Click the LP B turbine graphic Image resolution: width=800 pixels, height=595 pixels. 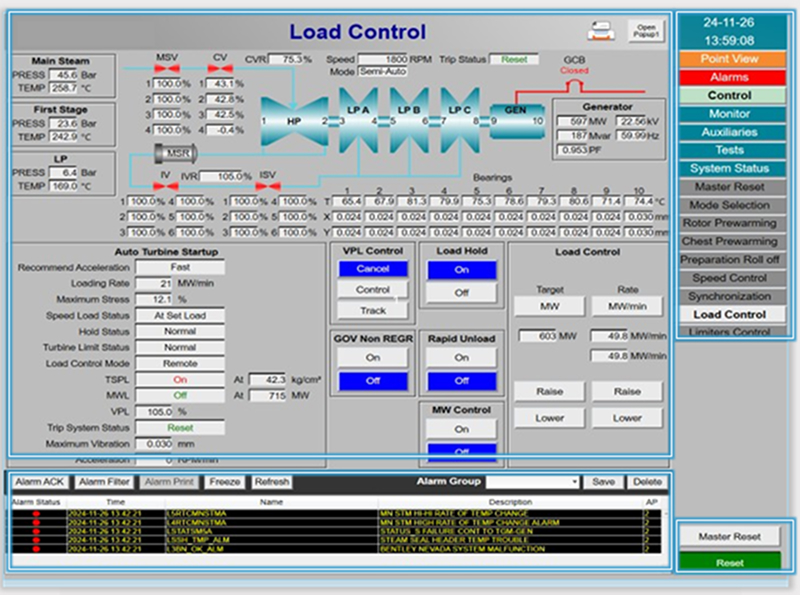[409, 111]
